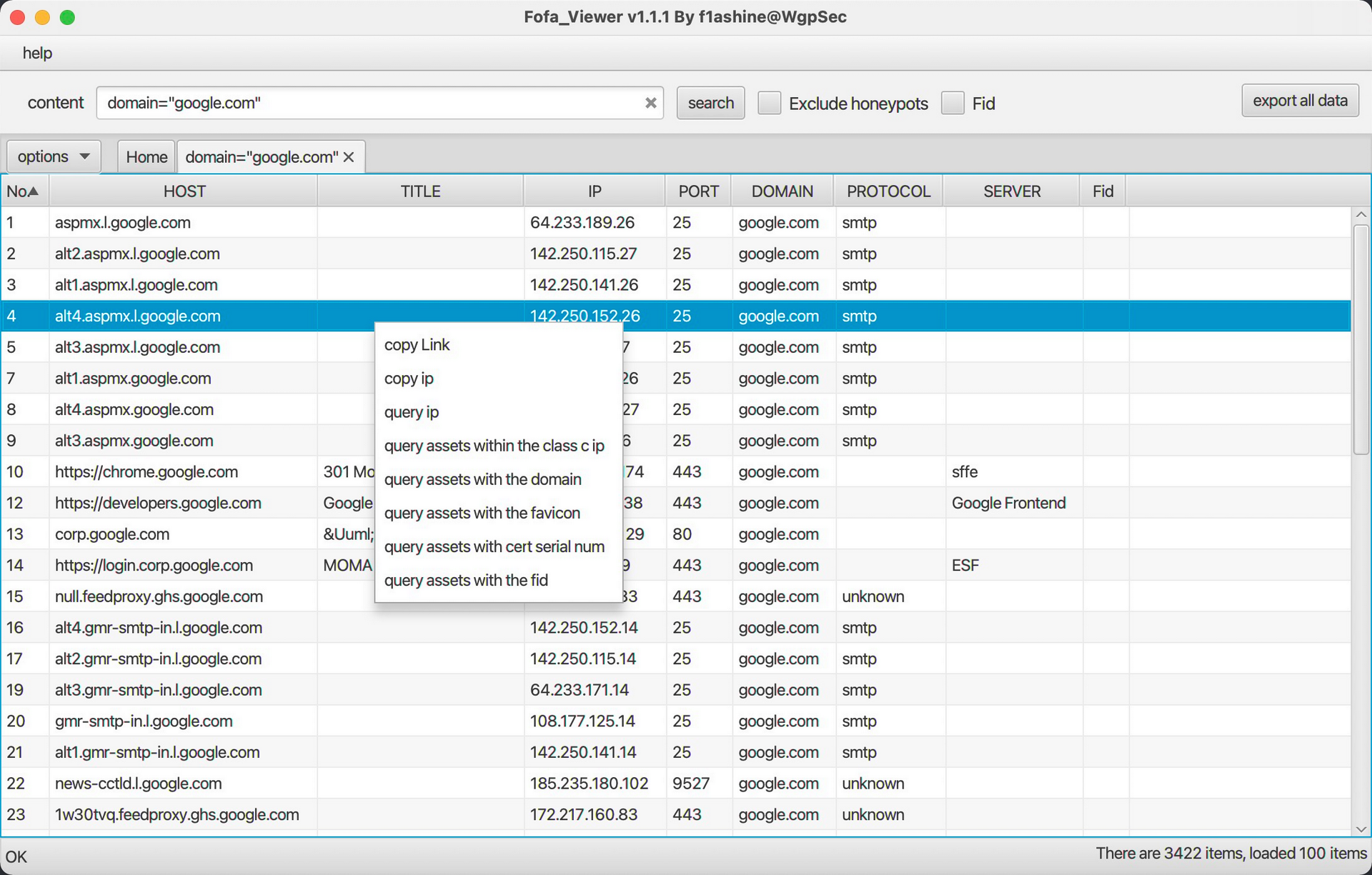Choose query assets within the class c ip
1372x875 pixels.
tap(494, 446)
